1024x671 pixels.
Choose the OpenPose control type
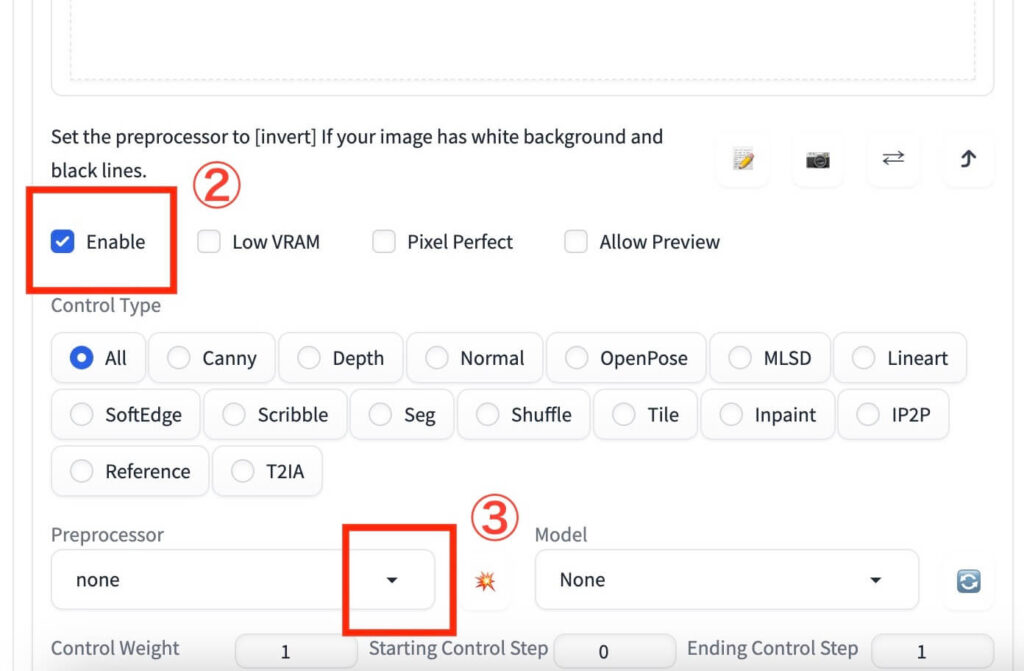coord(576,358)
